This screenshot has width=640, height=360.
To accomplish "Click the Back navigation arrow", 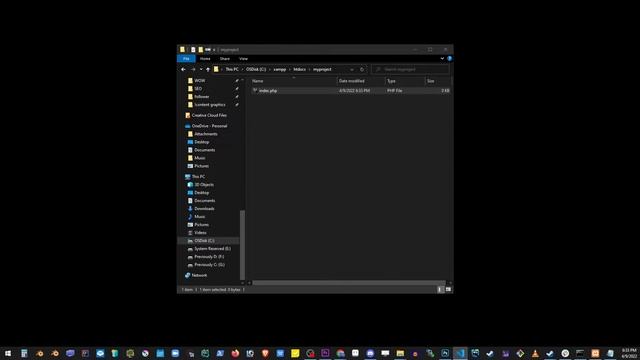I will 183,69.
